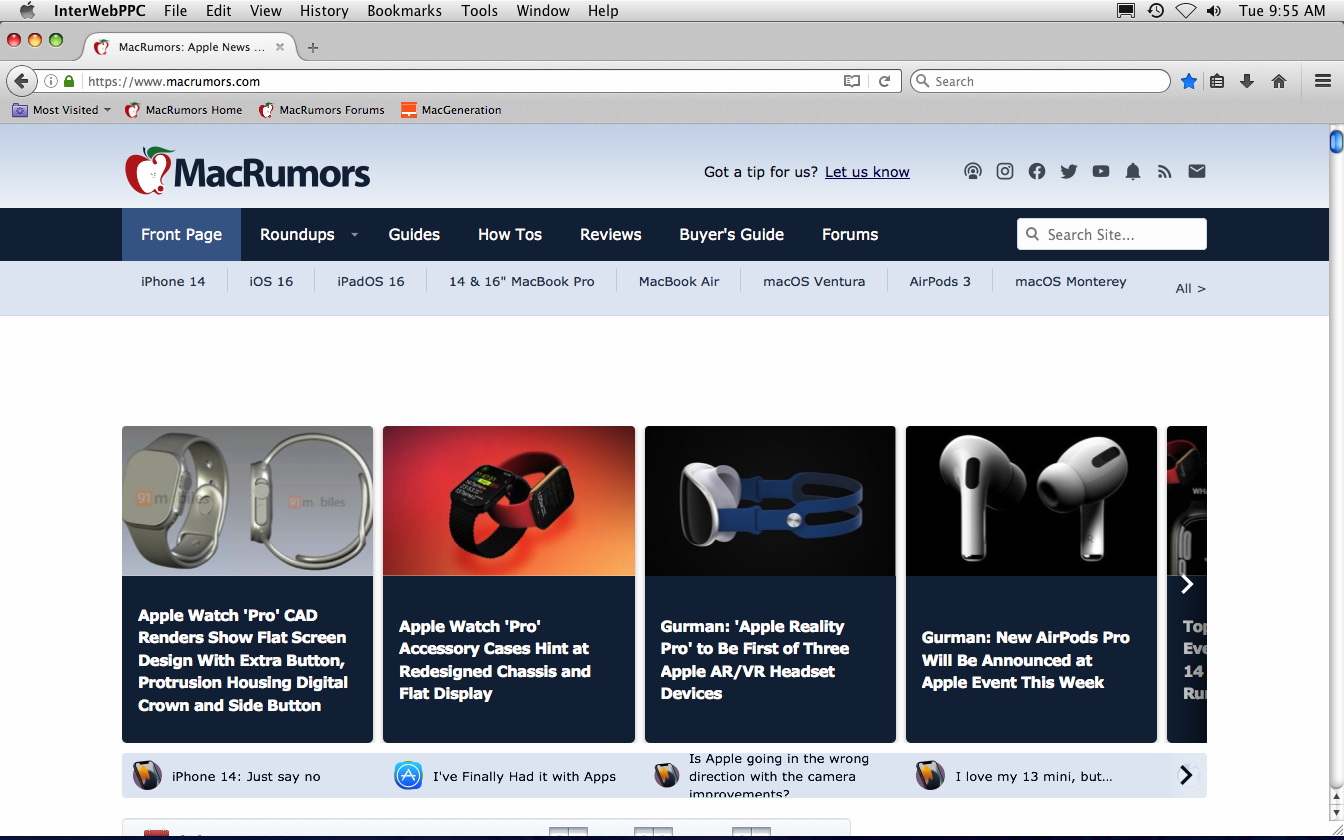The height and width of the screenshot is (840, 1344).
Task: Open MacRumors Forums bookmark
Action: point(322,110)
